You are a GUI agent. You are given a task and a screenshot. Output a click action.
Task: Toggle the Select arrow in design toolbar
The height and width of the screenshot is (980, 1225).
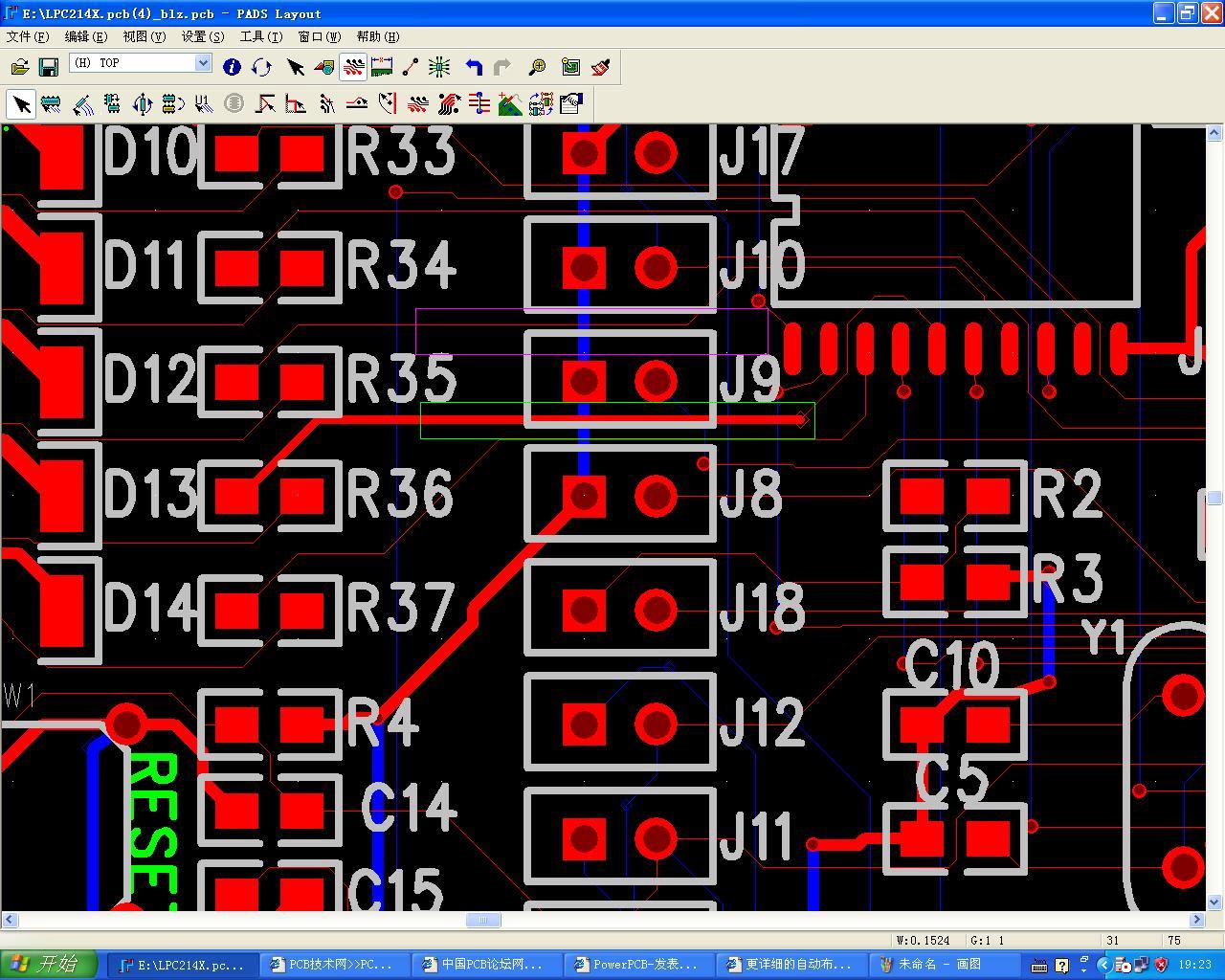click(x=21, y=103)
